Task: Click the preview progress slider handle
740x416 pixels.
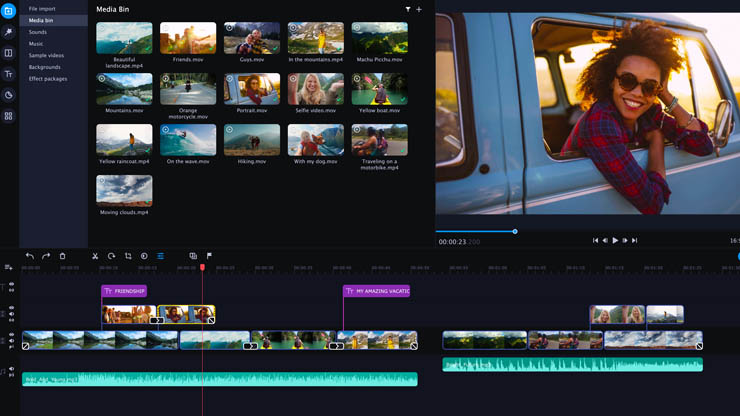Action: click(515, 231)
